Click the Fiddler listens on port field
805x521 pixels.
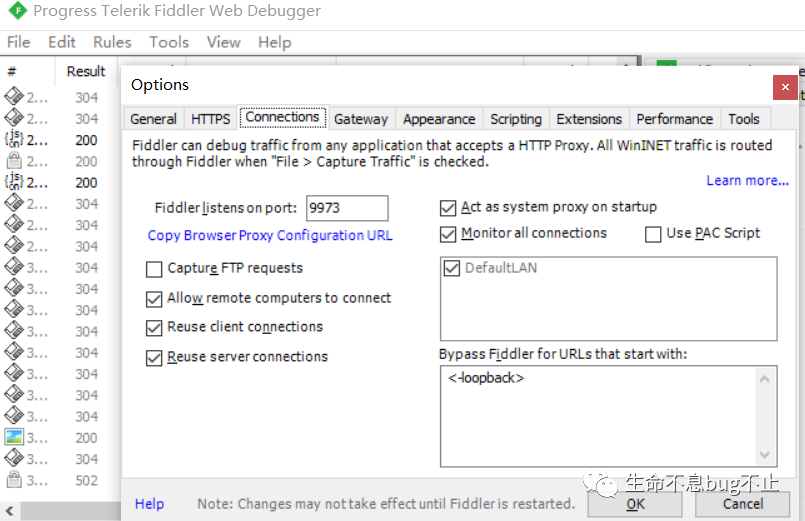347,208
